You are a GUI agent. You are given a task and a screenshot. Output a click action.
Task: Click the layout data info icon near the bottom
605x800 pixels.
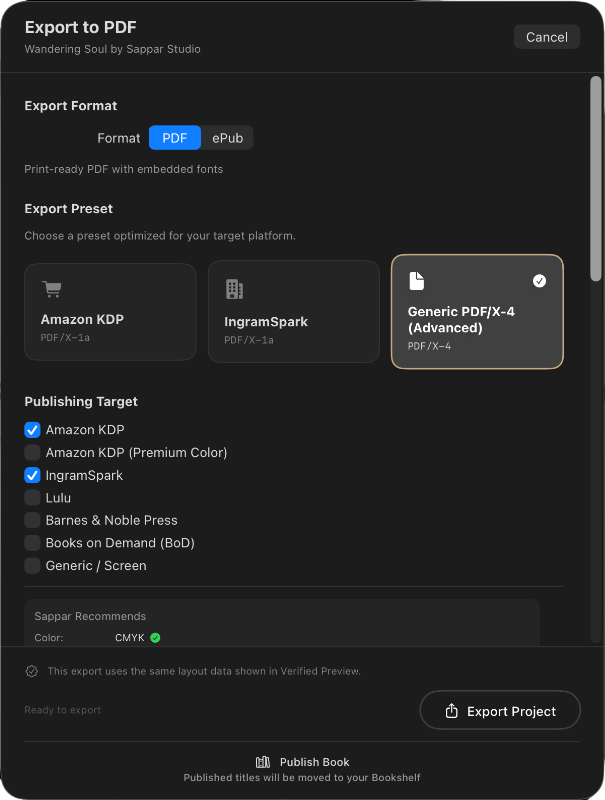(32, 671)
